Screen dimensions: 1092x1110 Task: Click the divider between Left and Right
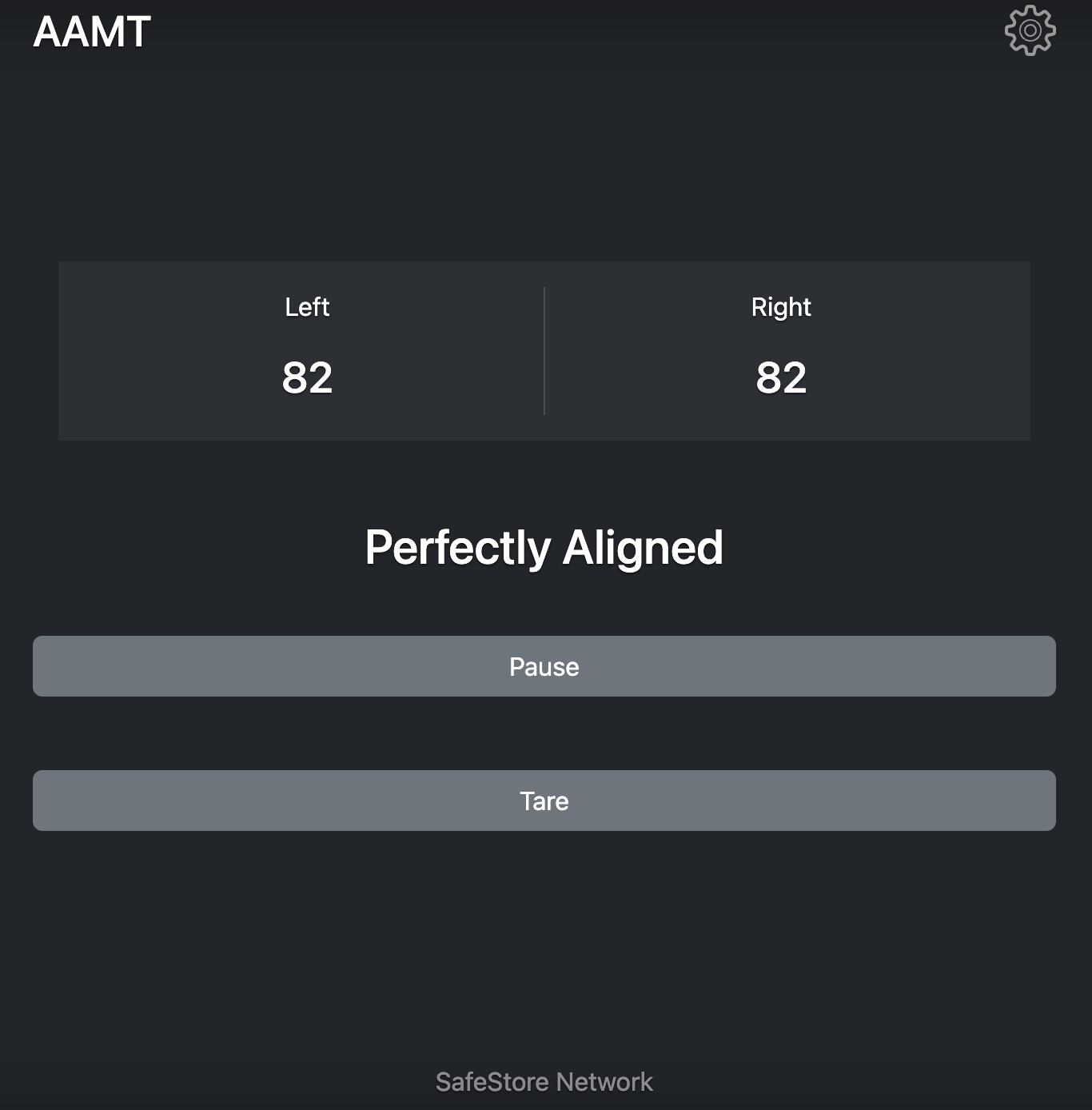544,351
